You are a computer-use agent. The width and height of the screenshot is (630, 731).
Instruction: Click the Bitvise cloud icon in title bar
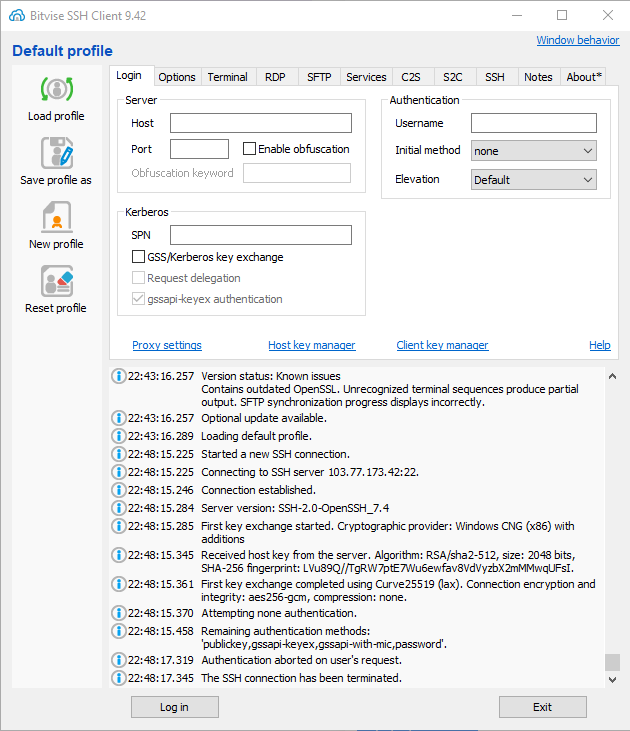click(x=17, y=15)
